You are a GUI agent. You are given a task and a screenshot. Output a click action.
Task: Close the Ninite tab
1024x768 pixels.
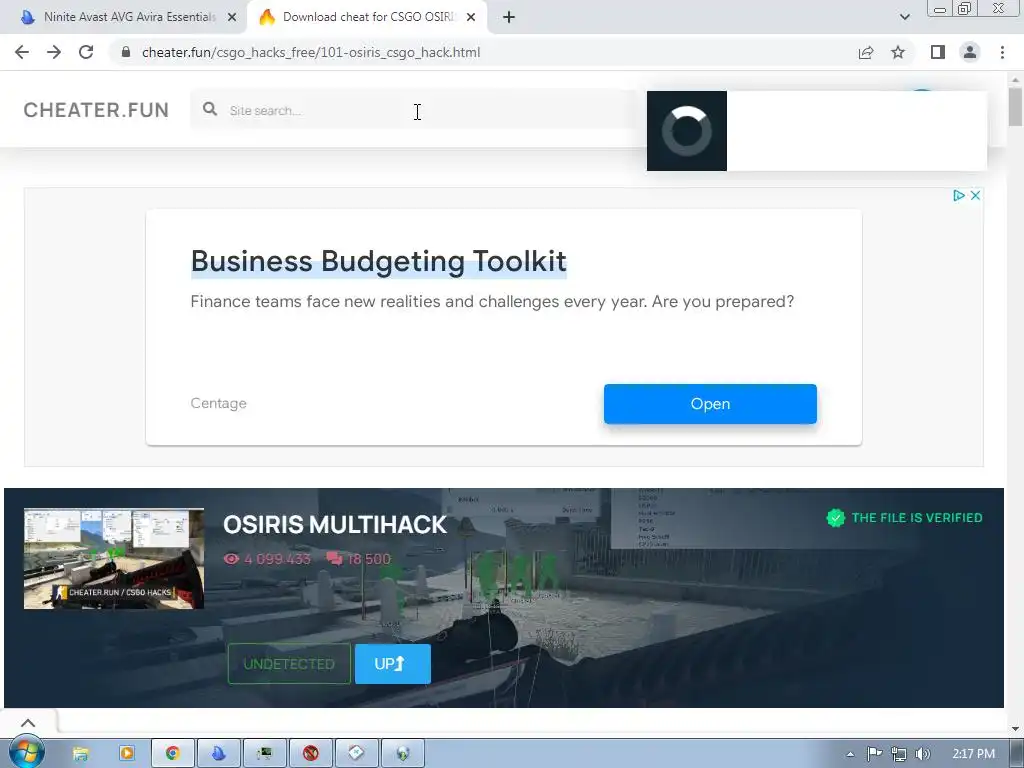coord(232,17)
